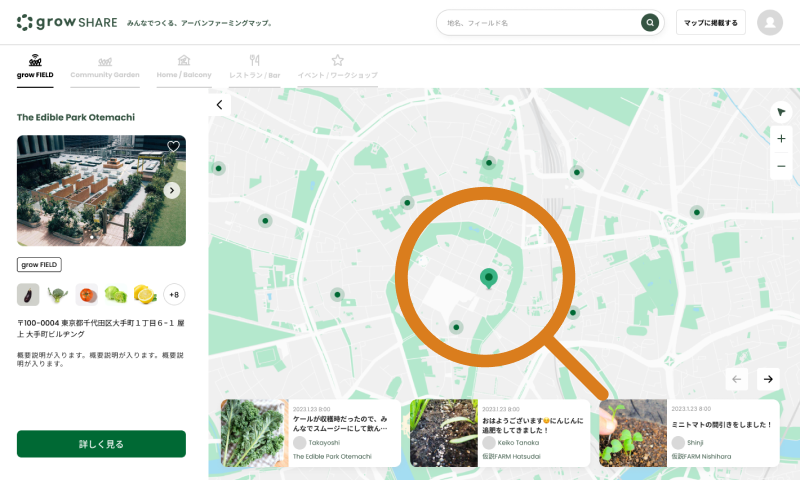Switch to Home / Balcony tab
This screenshot has height=480, width=800.
pyautogui.click(x=184, y=67)
